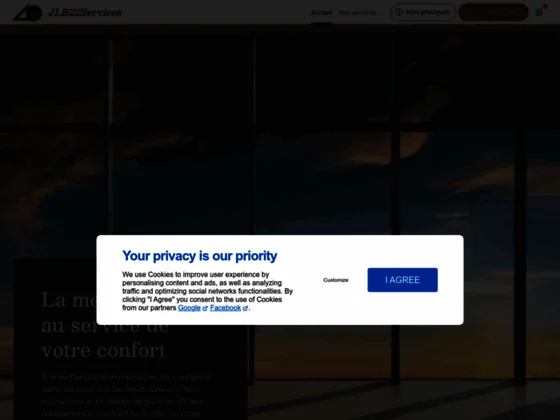Follow the Facebook partner link
The width and height of the screenshot is (560, 420).
pyautogui.click(x=225, y=308)
